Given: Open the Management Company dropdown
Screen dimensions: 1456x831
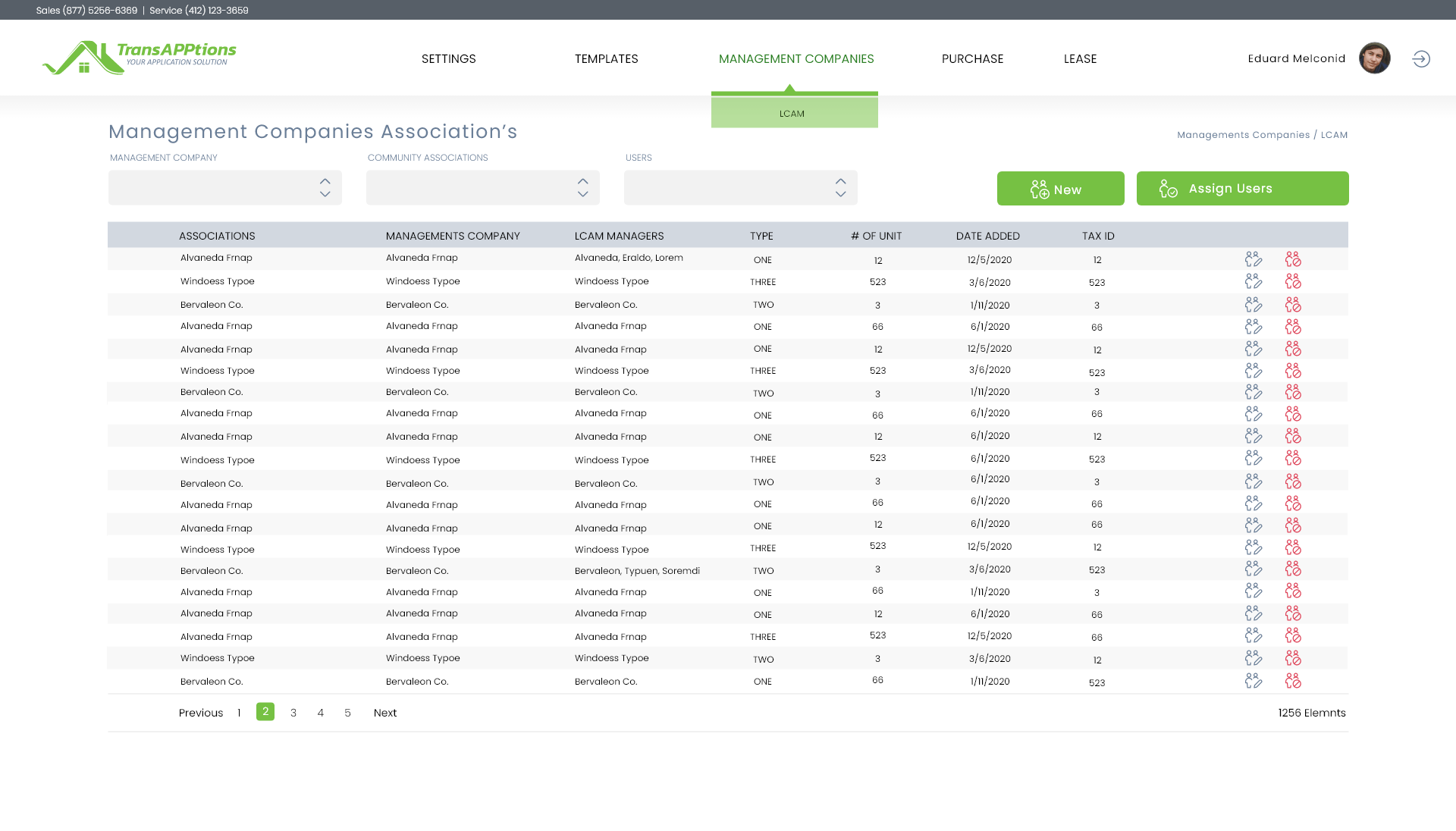Looking at the screenshot, I should click(225, 187).
